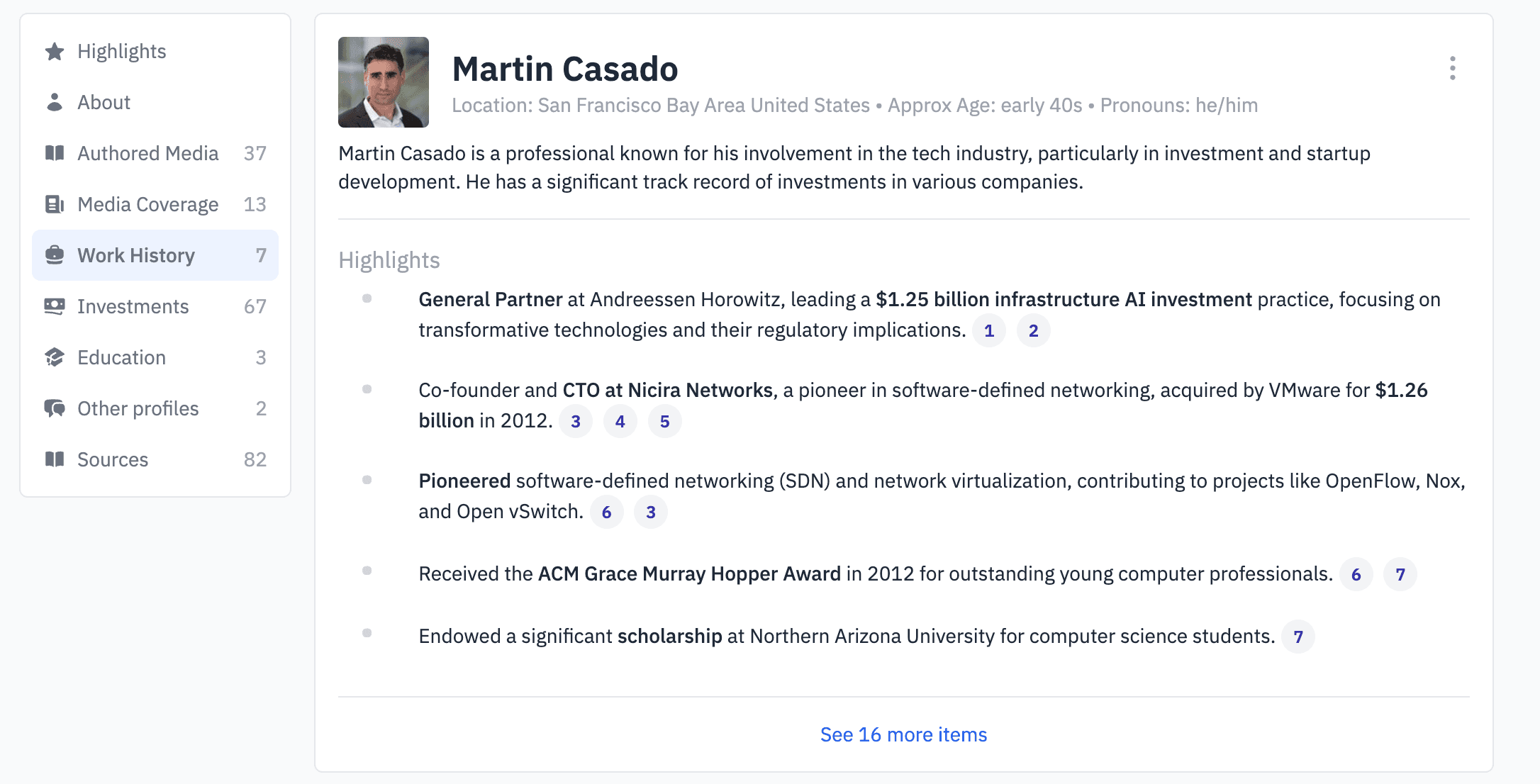This screenshot has height=784, width=1540.
Task: Expand list via See 16 more items
Action: (903, 734)
